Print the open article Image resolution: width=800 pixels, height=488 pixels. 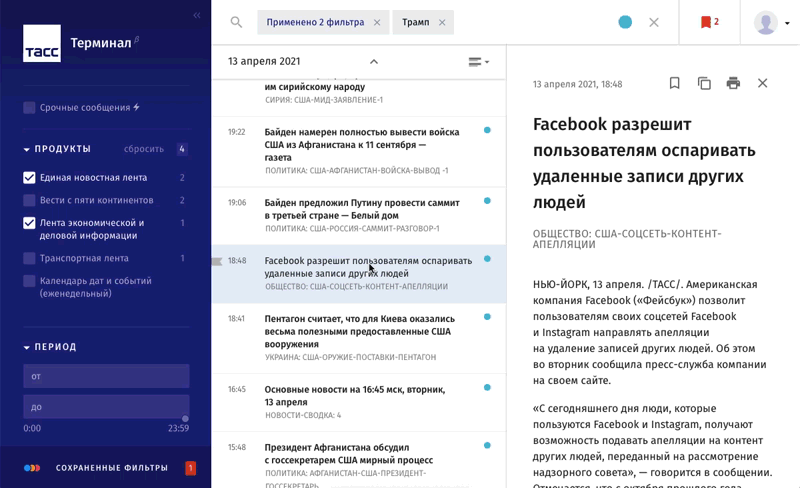point(733,83)
